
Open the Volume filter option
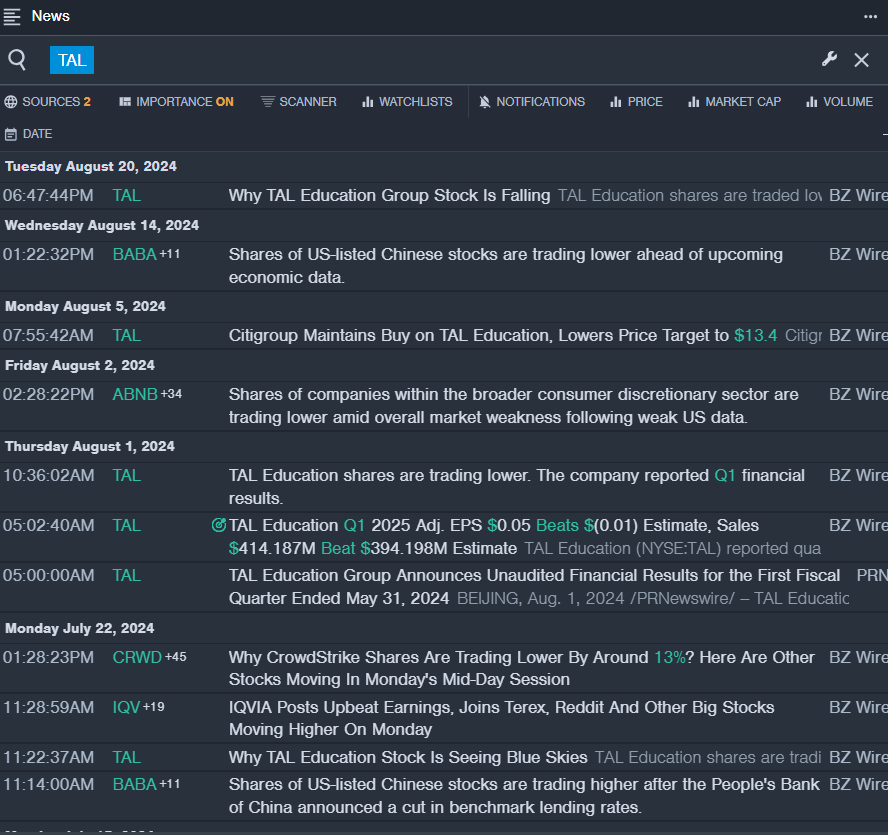click(x=839, y=102)
